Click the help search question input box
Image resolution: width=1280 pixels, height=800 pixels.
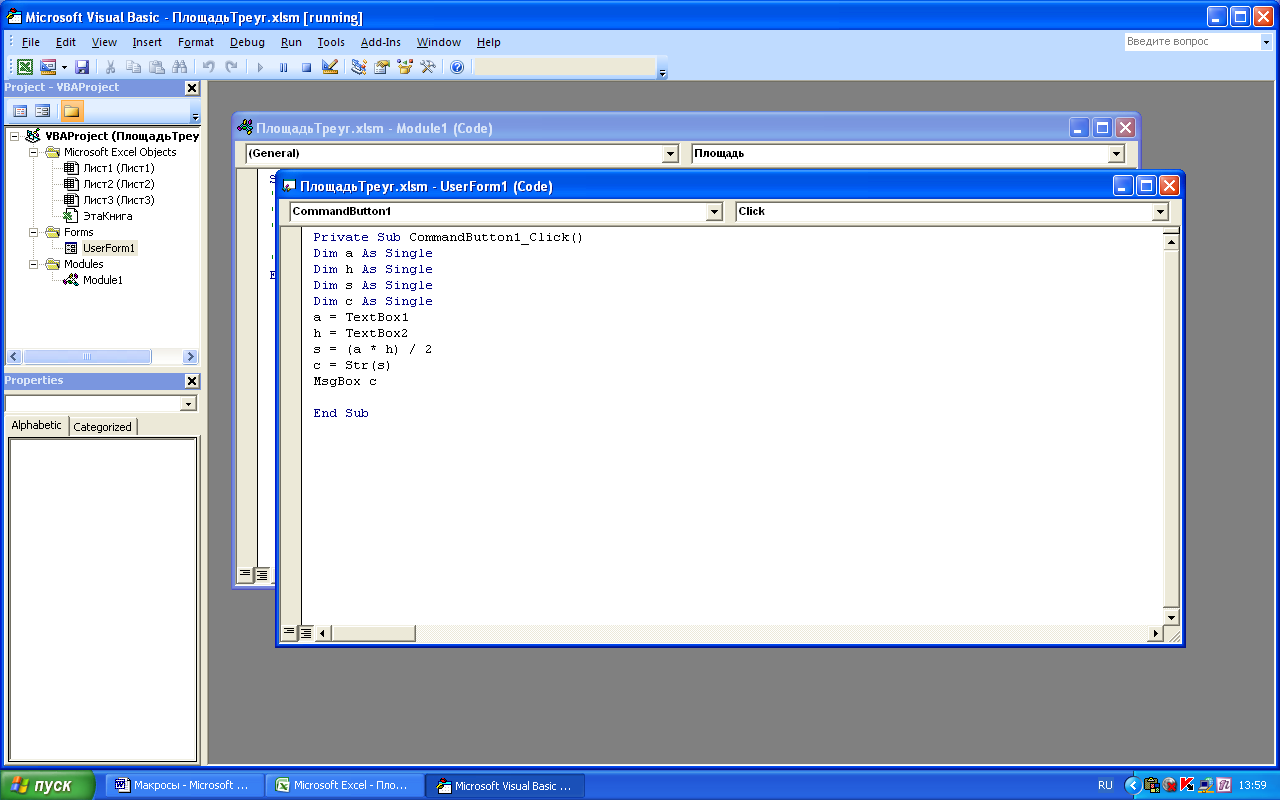(x=1190, y=42)
